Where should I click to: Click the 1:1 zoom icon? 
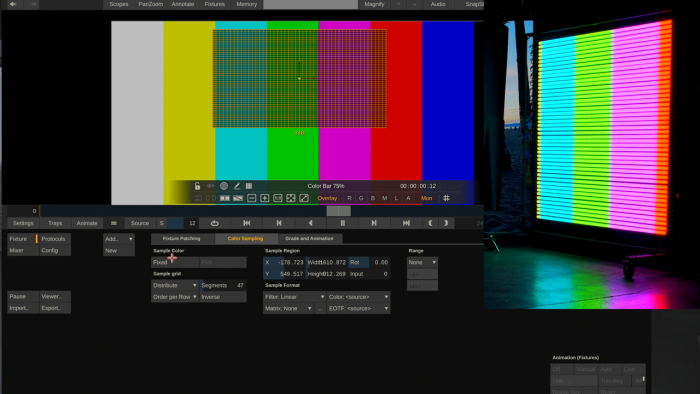click(278, 198)
